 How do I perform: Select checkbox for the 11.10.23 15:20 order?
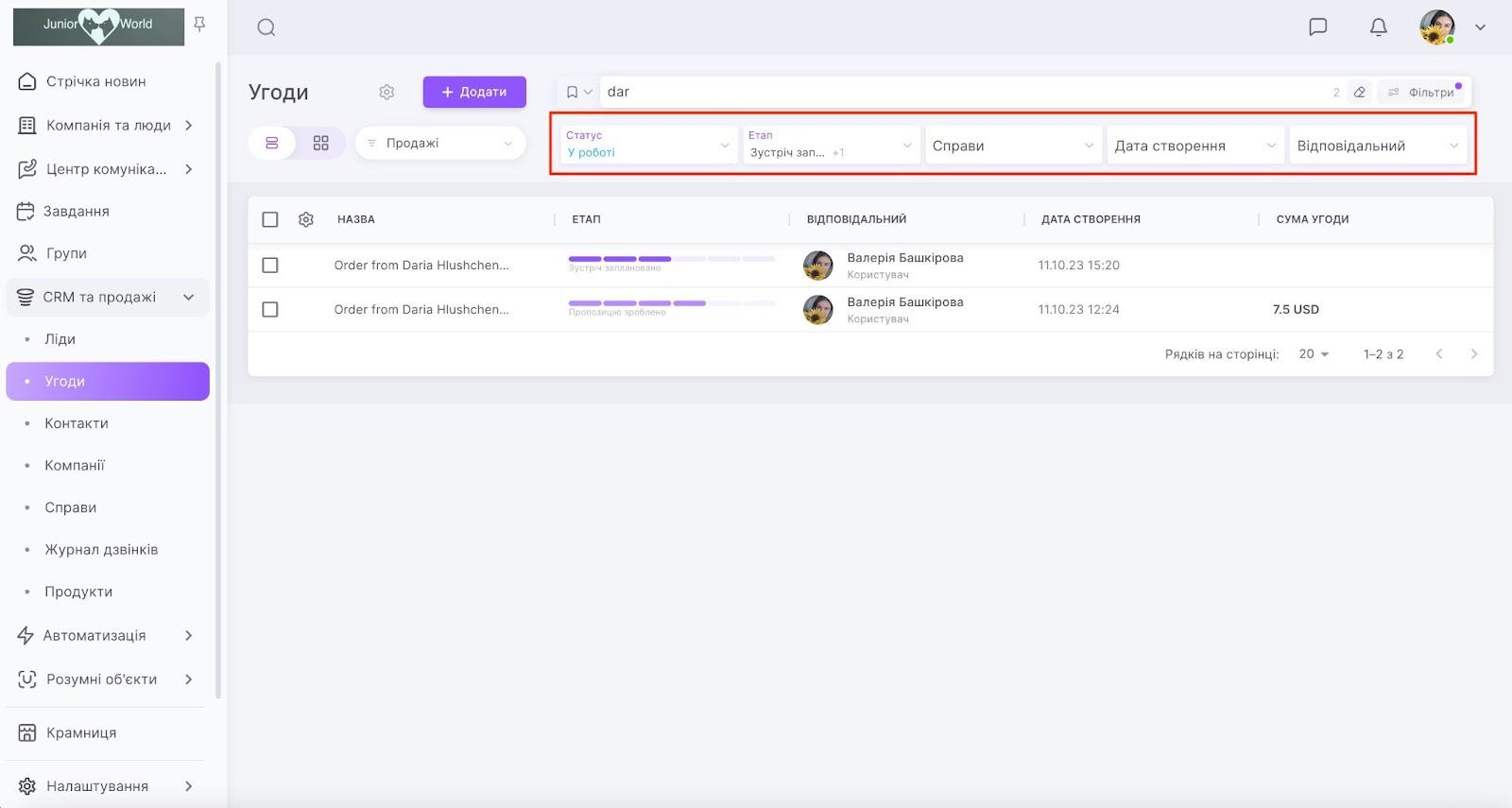[x=270, y=266]
